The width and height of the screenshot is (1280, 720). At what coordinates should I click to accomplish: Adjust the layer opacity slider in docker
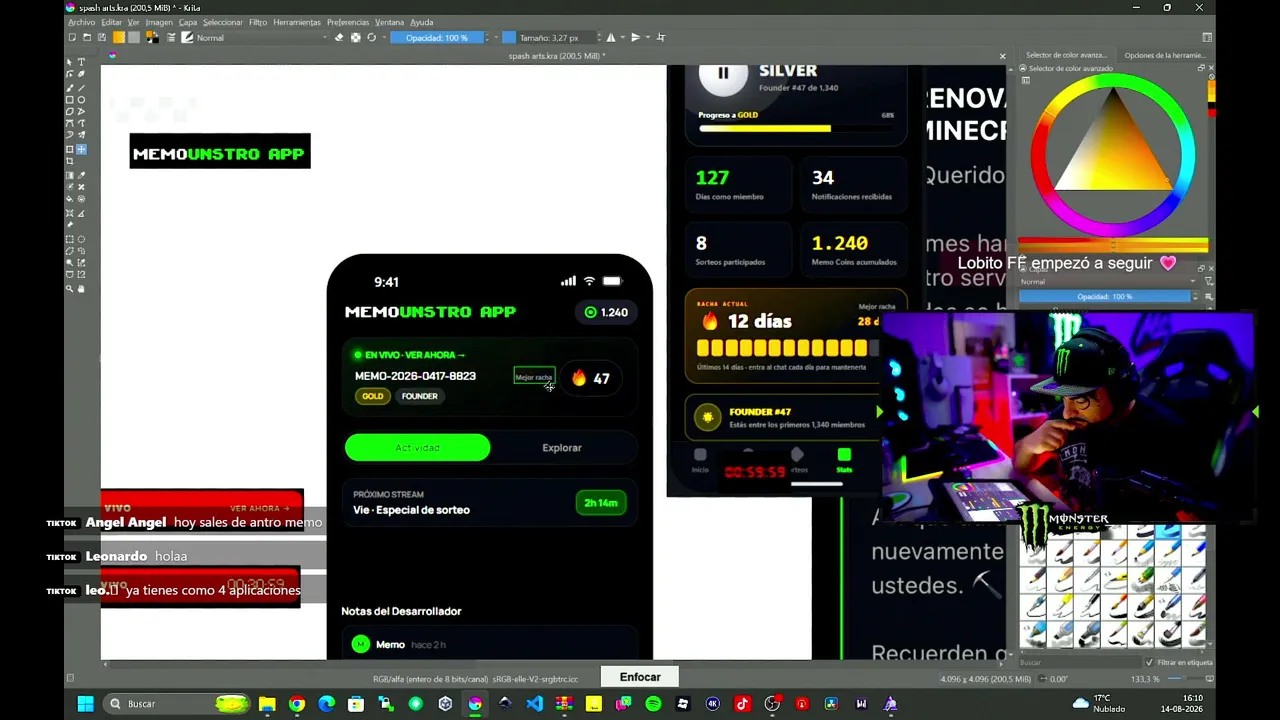click(x=1107, y=297)
